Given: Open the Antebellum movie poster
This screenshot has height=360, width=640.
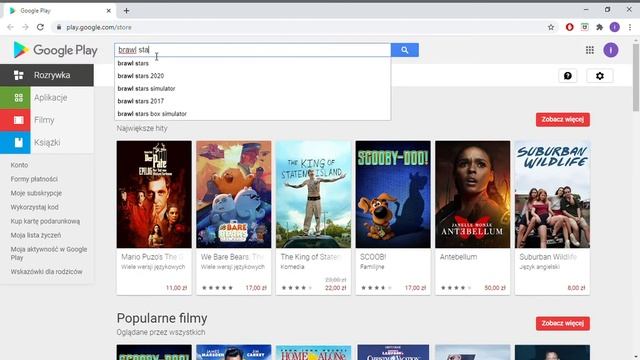Looking at the screenshot, I should click(x=472, y=194).
